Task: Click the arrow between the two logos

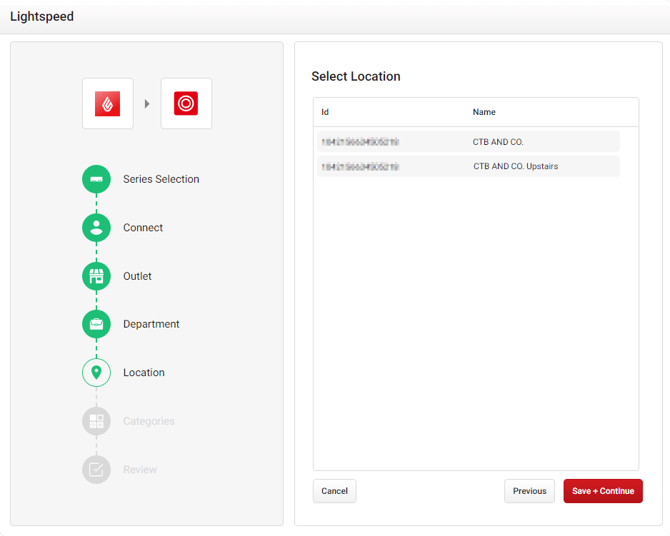Action: [147, 103]
